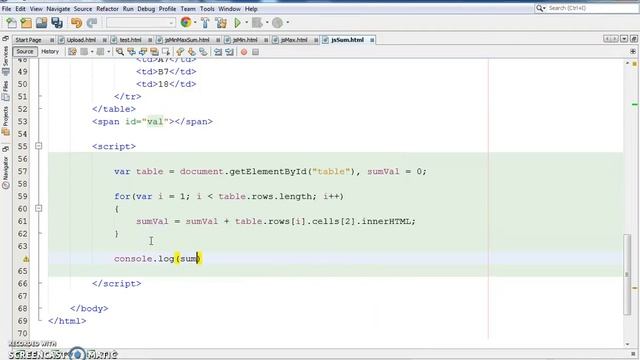Click the Redo arrow icon

point(92,23)
